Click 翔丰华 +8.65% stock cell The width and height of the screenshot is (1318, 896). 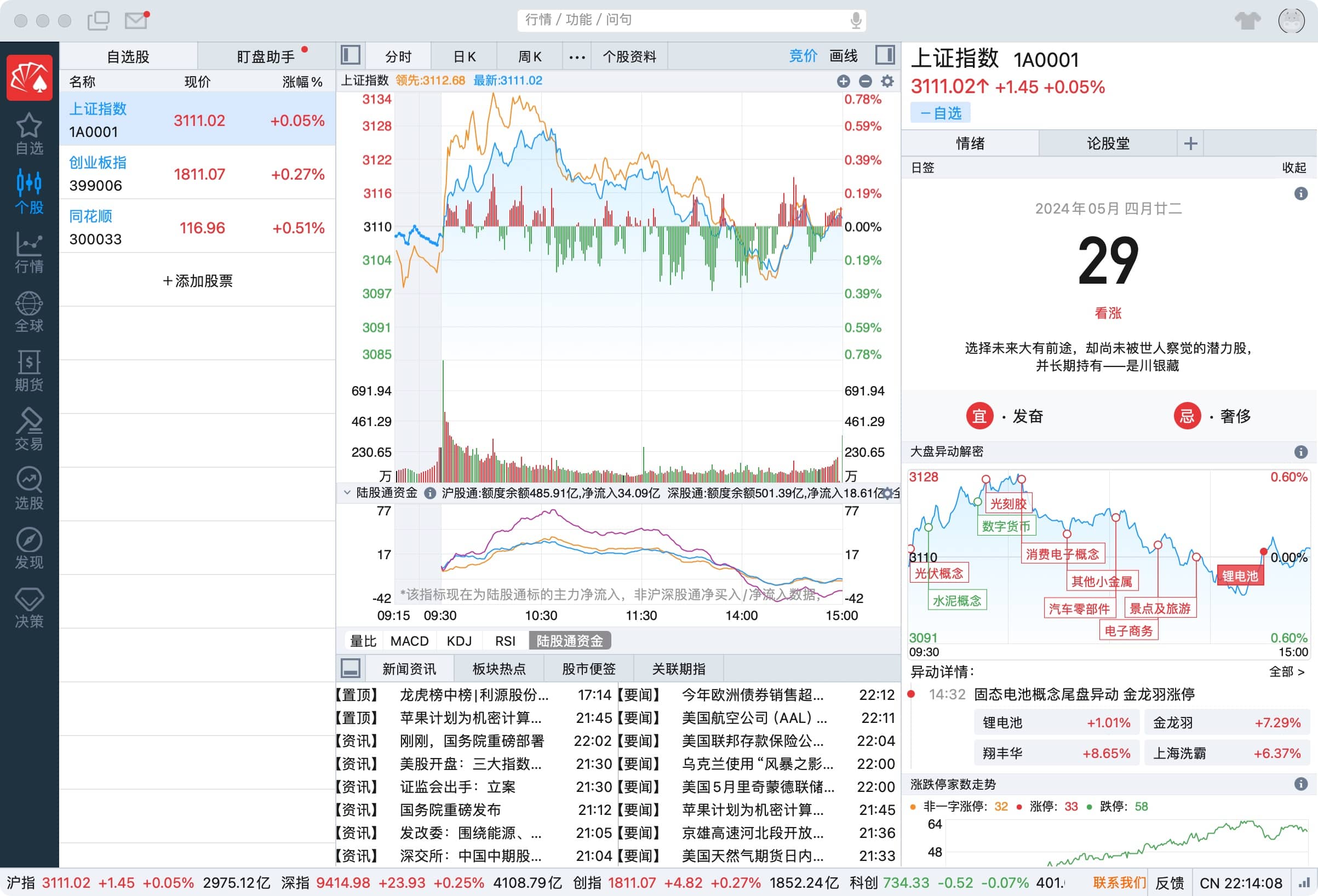[1056, 753]
